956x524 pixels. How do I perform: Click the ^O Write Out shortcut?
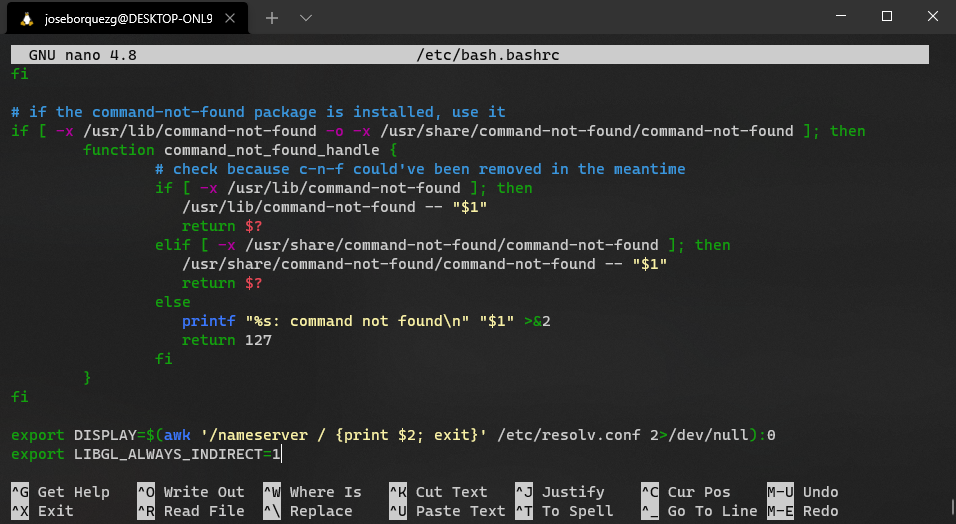[191, 492]
